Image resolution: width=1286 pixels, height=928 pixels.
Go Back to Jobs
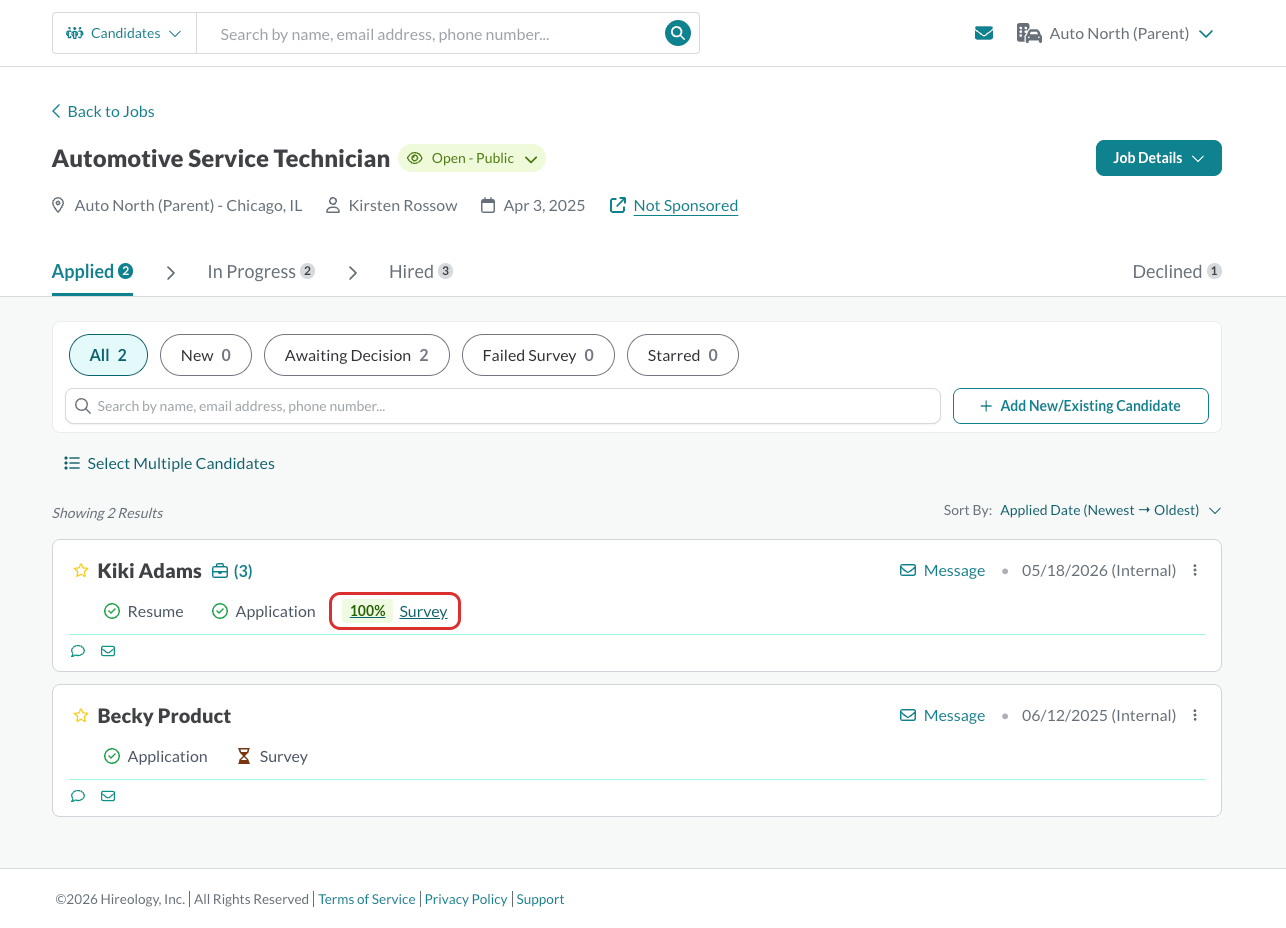[x=103, y=111]
